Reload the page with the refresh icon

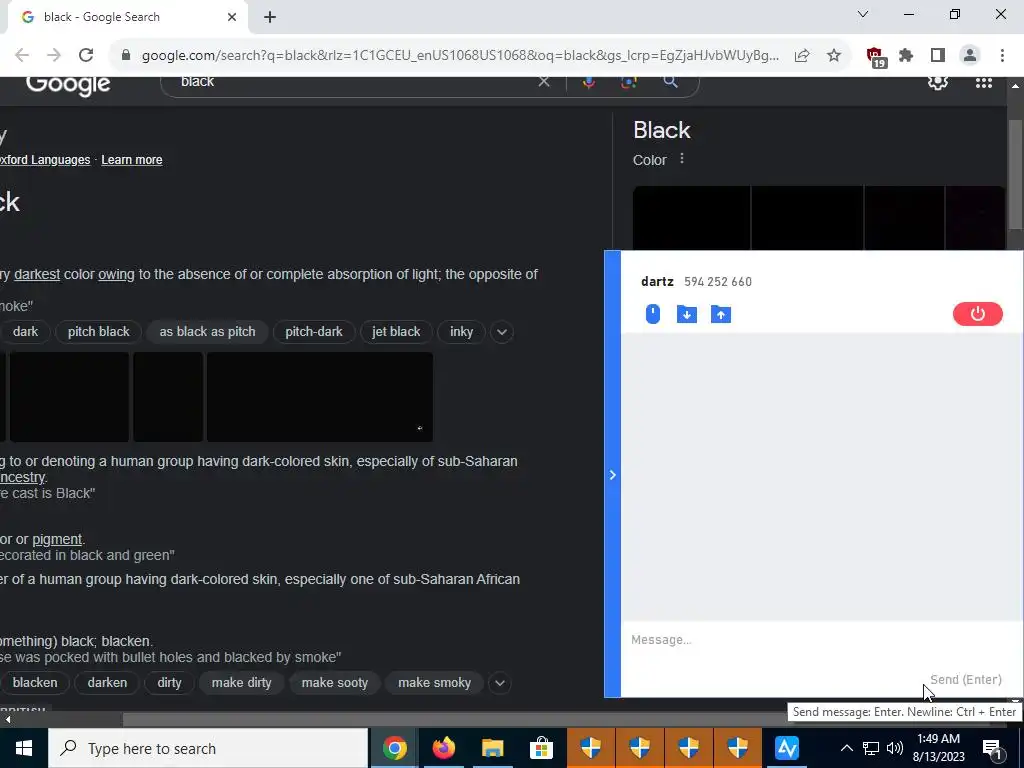tap(86, 56)
